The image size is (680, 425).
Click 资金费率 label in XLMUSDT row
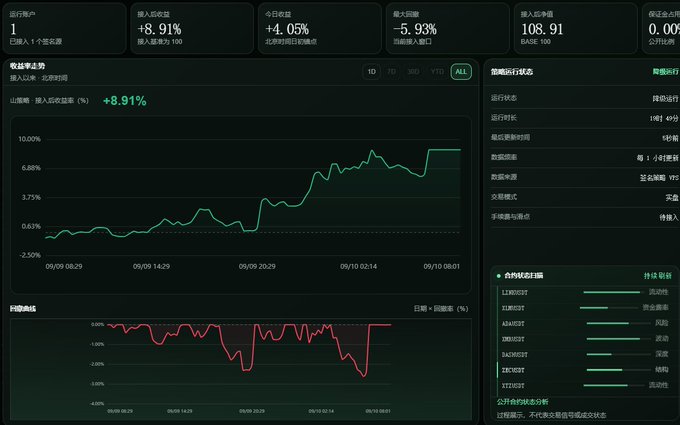click(x=655, y=307)
